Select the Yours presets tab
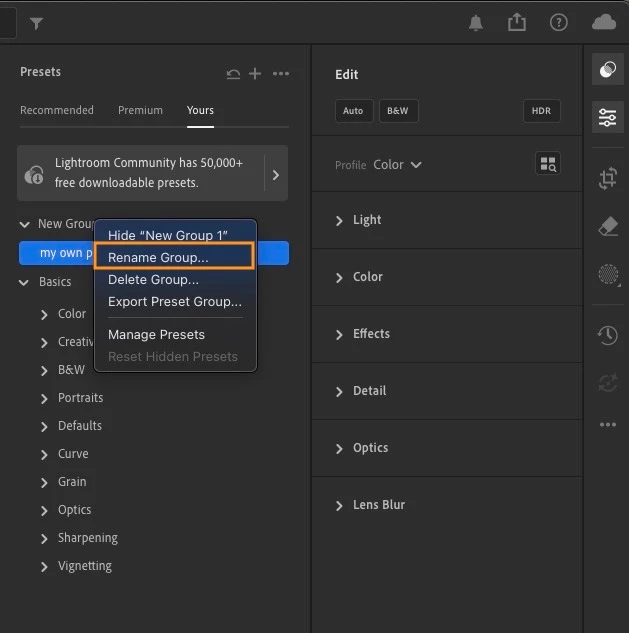 point(200,110)
